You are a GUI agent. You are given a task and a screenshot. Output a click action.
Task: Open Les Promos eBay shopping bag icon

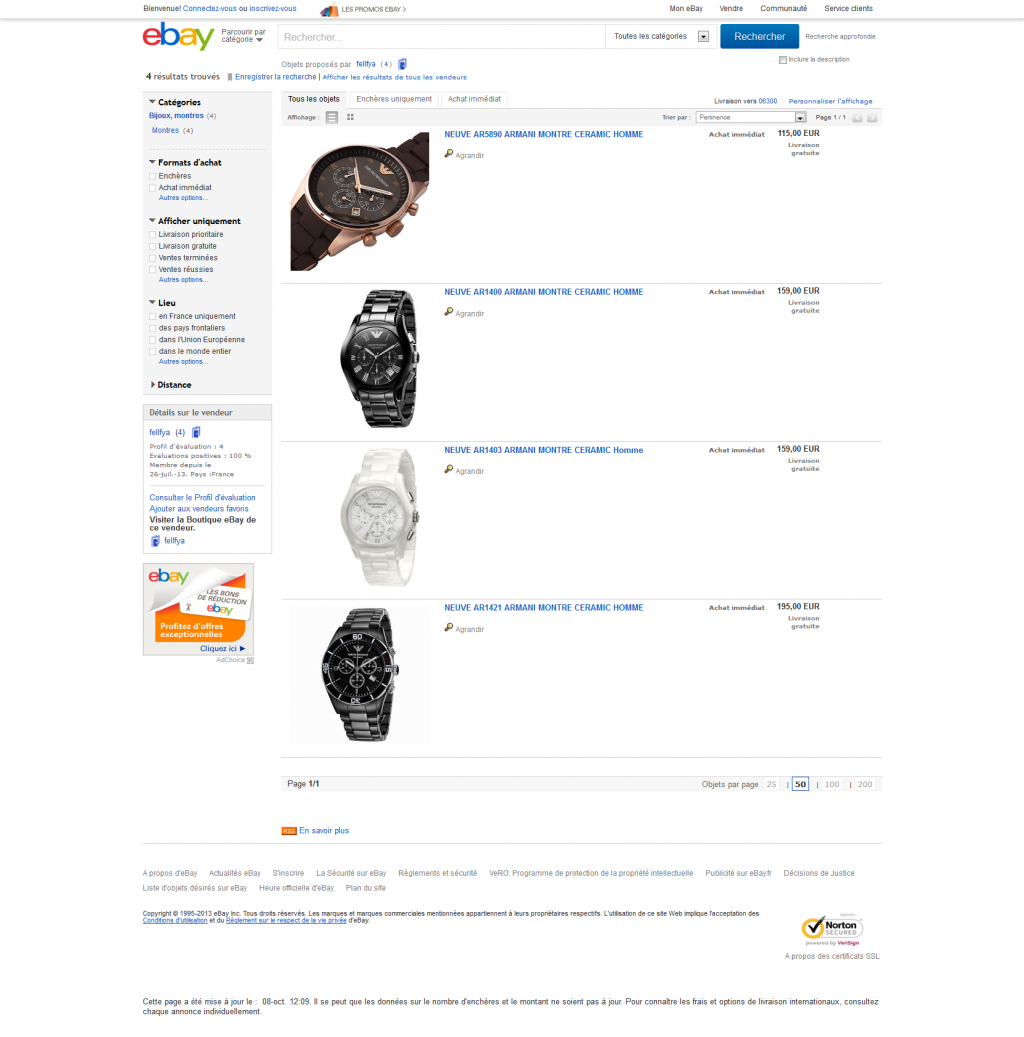coord(329,9)
